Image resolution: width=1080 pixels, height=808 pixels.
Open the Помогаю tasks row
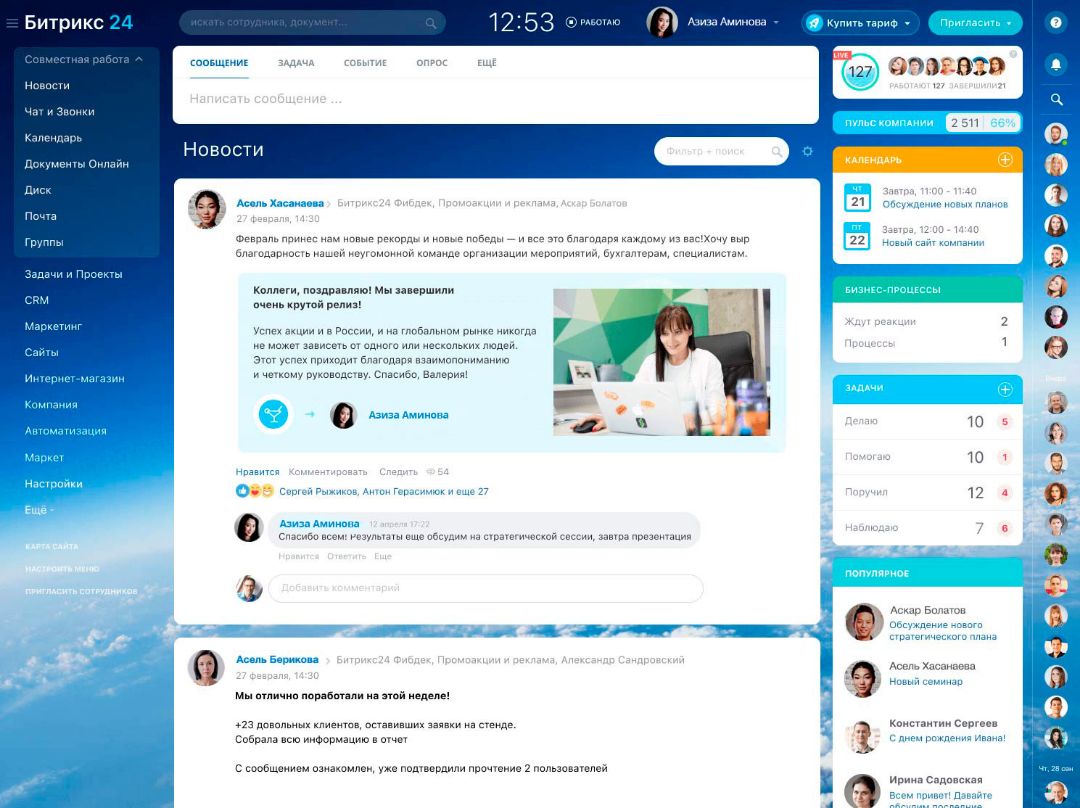click(927, 457)
